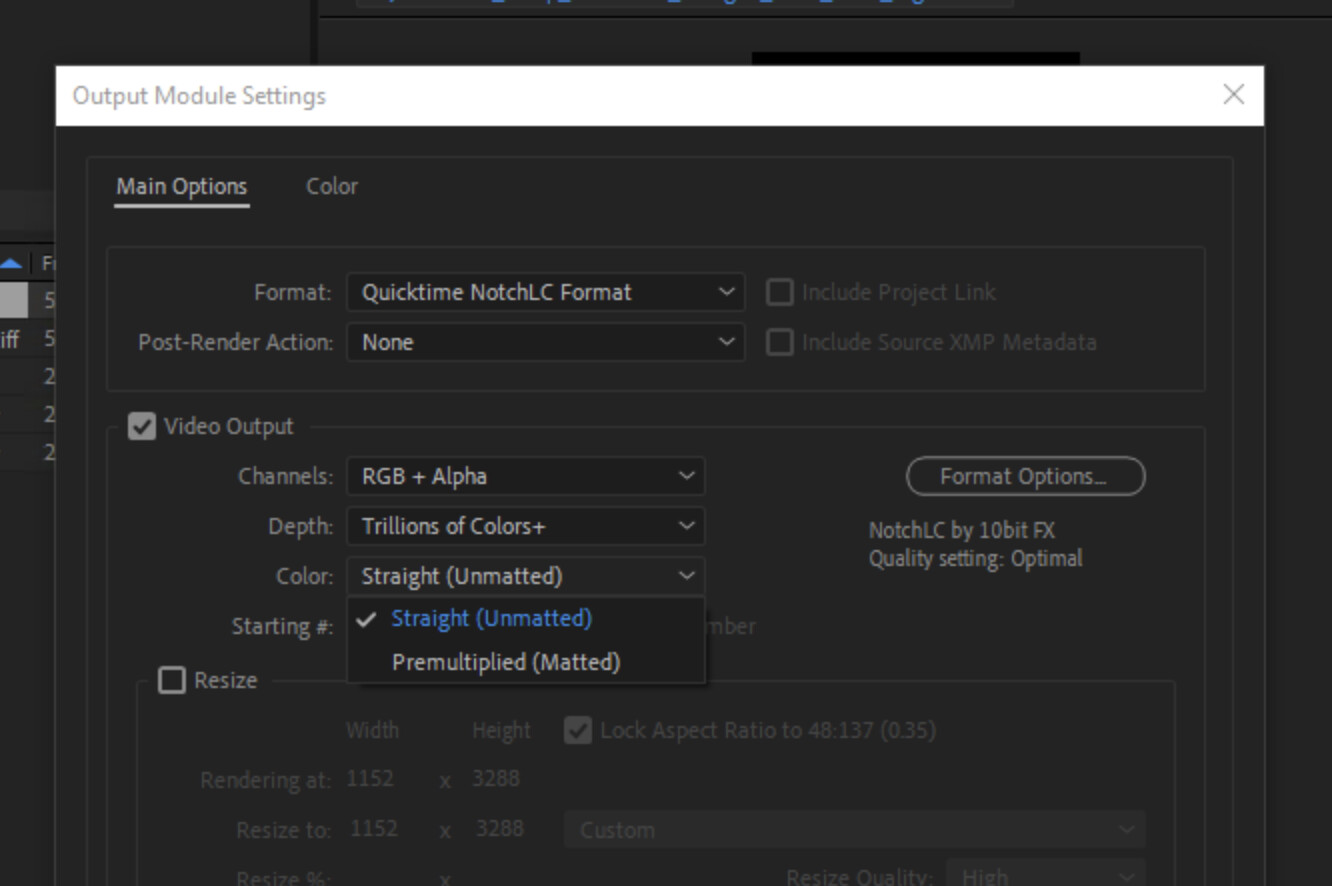
Task: Switch to the Color tab
Action: point(331,186)
